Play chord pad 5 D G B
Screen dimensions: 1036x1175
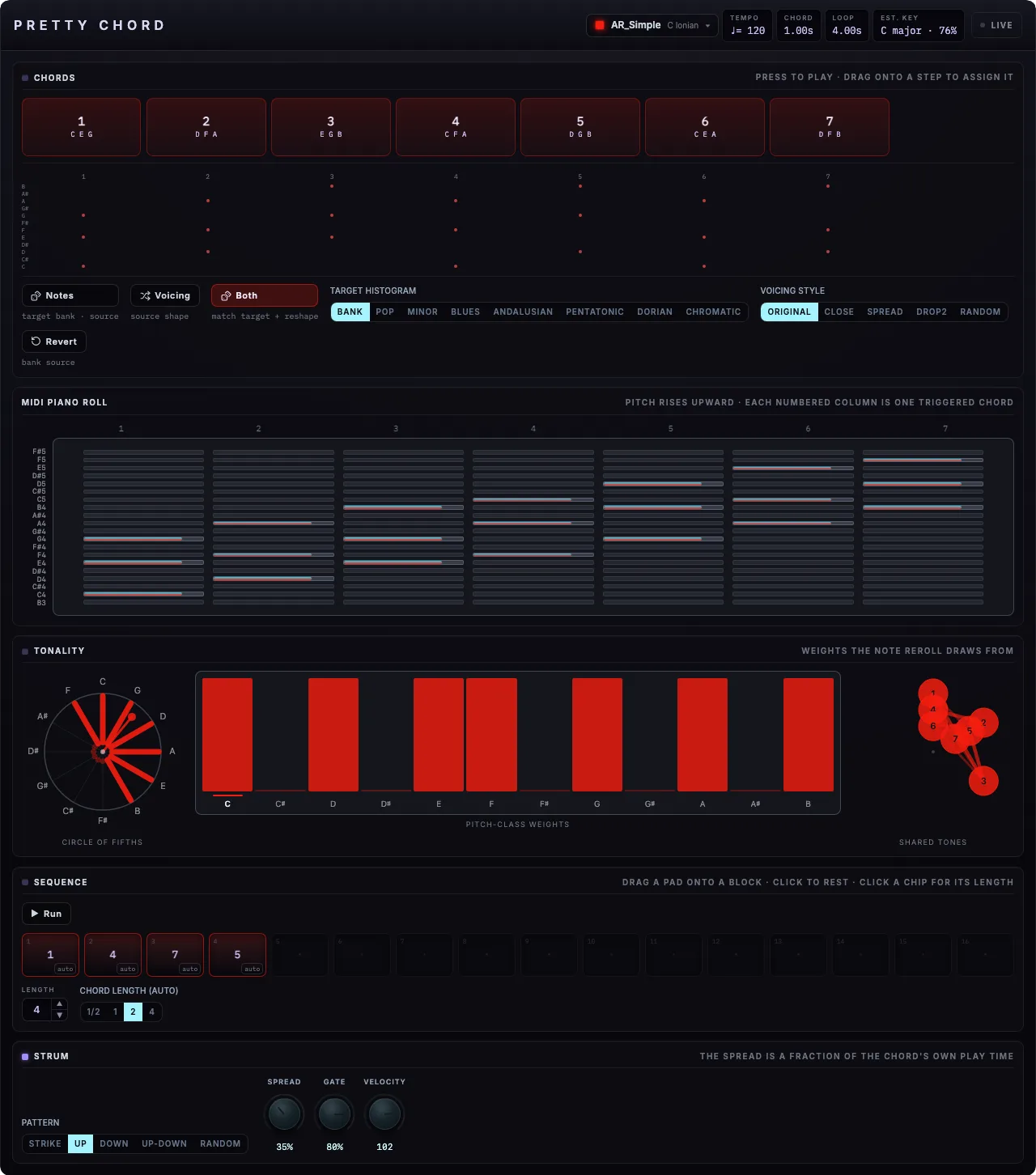click(x=580, y=127)
